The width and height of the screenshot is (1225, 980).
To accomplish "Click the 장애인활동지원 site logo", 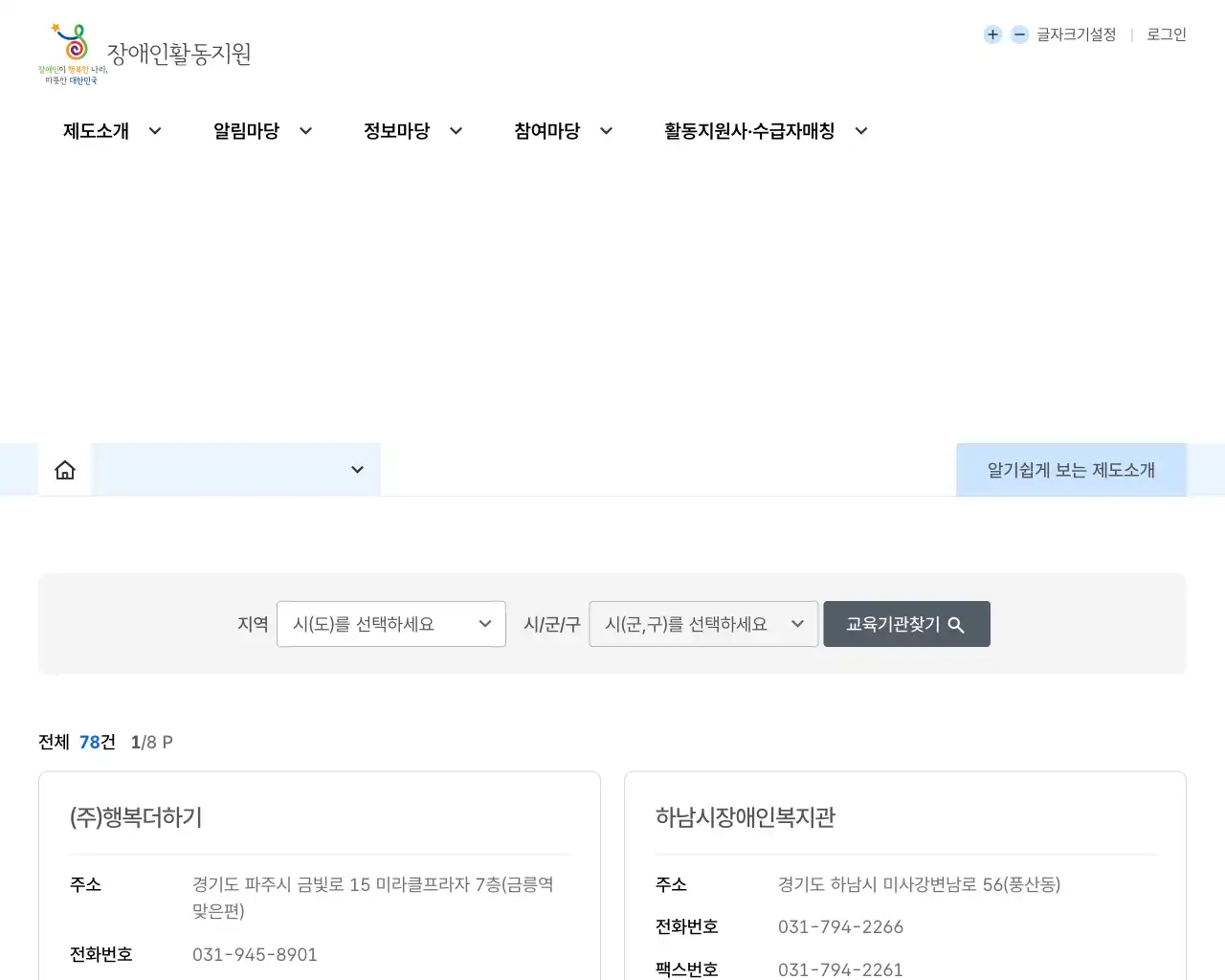I will tap(144, 54).
